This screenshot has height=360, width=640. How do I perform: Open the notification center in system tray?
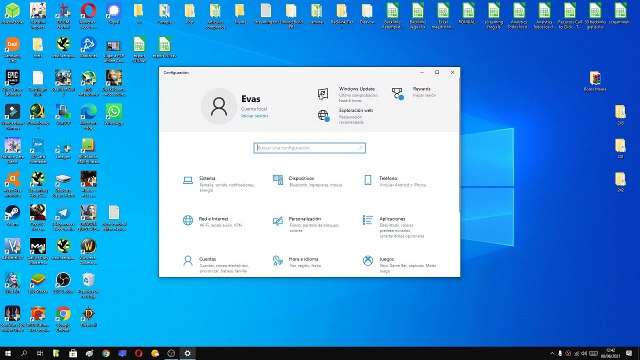[x=629, y=353]
